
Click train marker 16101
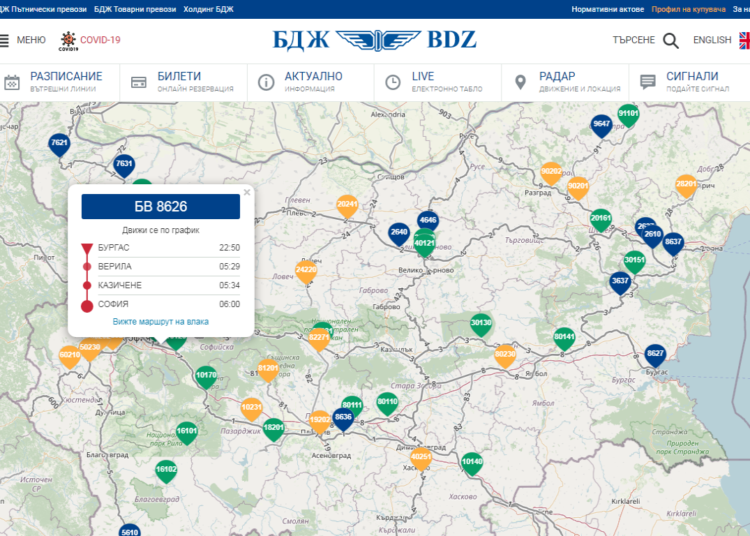(x=187, y=432)
